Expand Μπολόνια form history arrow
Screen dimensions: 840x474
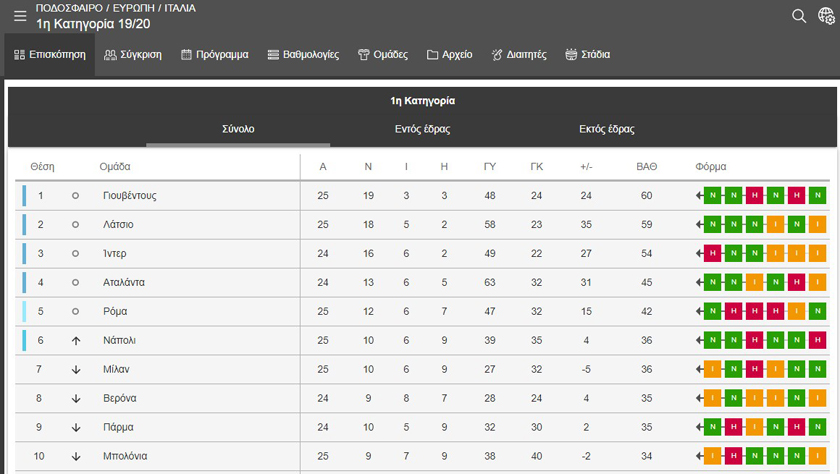(699, 456)
